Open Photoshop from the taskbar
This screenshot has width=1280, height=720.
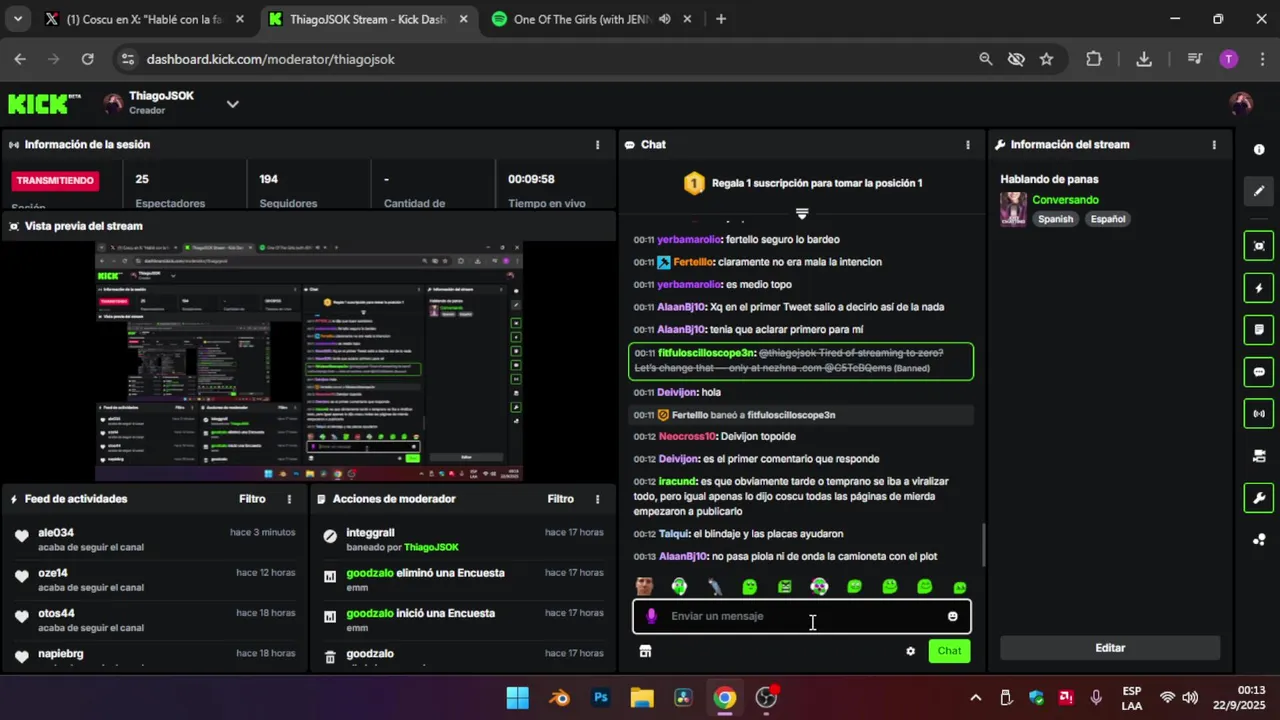pos(601,698)
